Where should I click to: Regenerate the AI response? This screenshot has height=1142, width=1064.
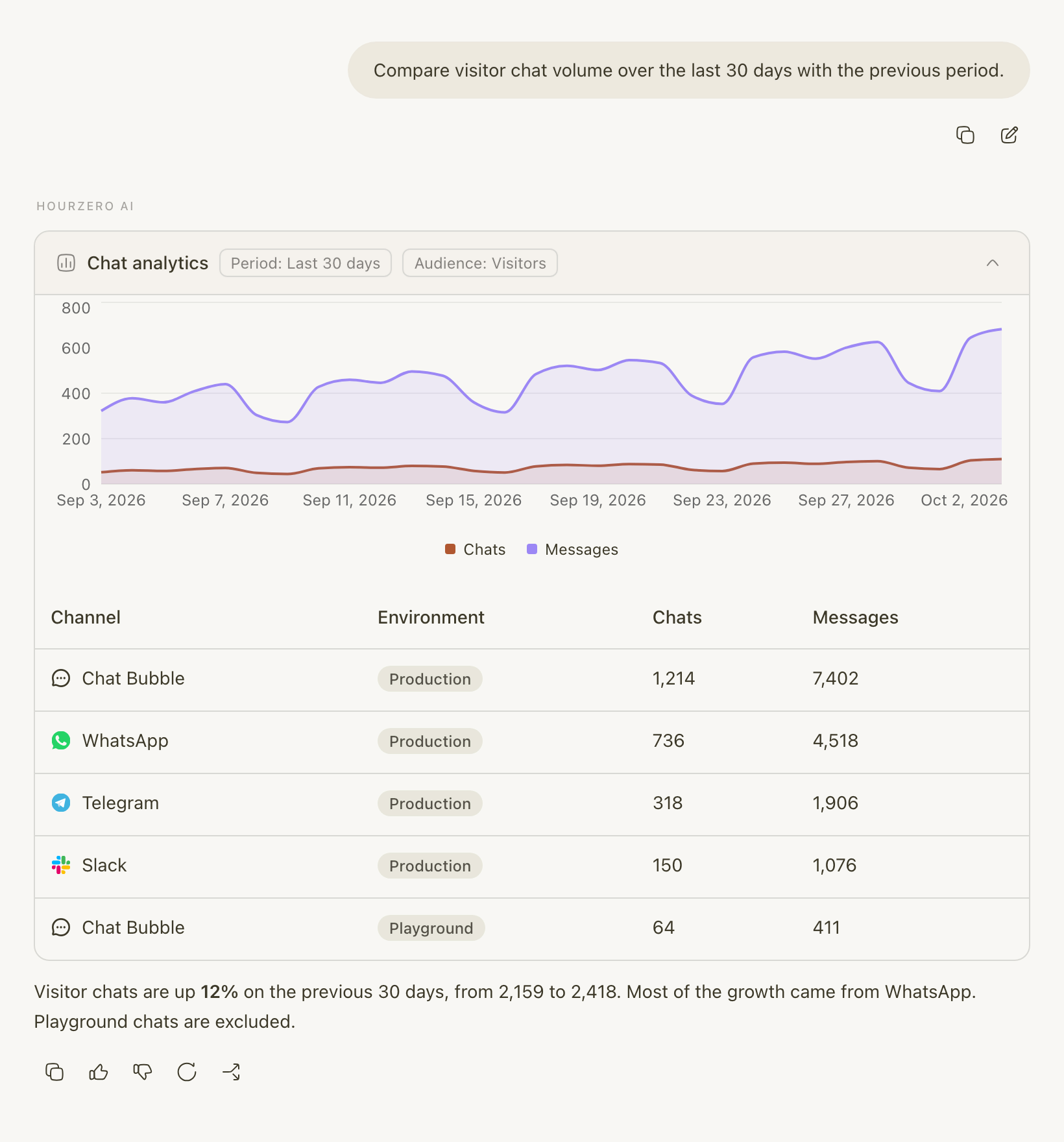click(187, 1072)
